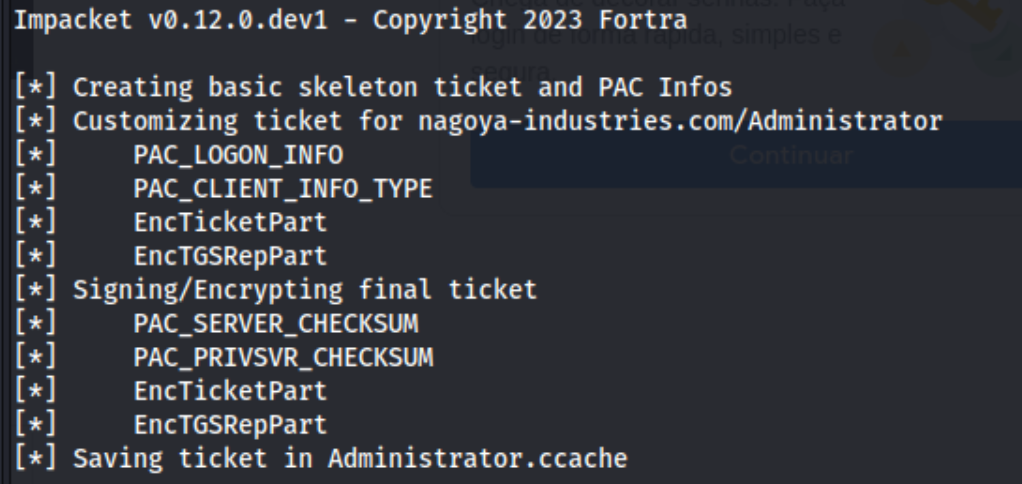Select the PAC_CLIENT_INFO_TYPE output entry
This screenshot has height=484, width=1022.
[283, 189]
